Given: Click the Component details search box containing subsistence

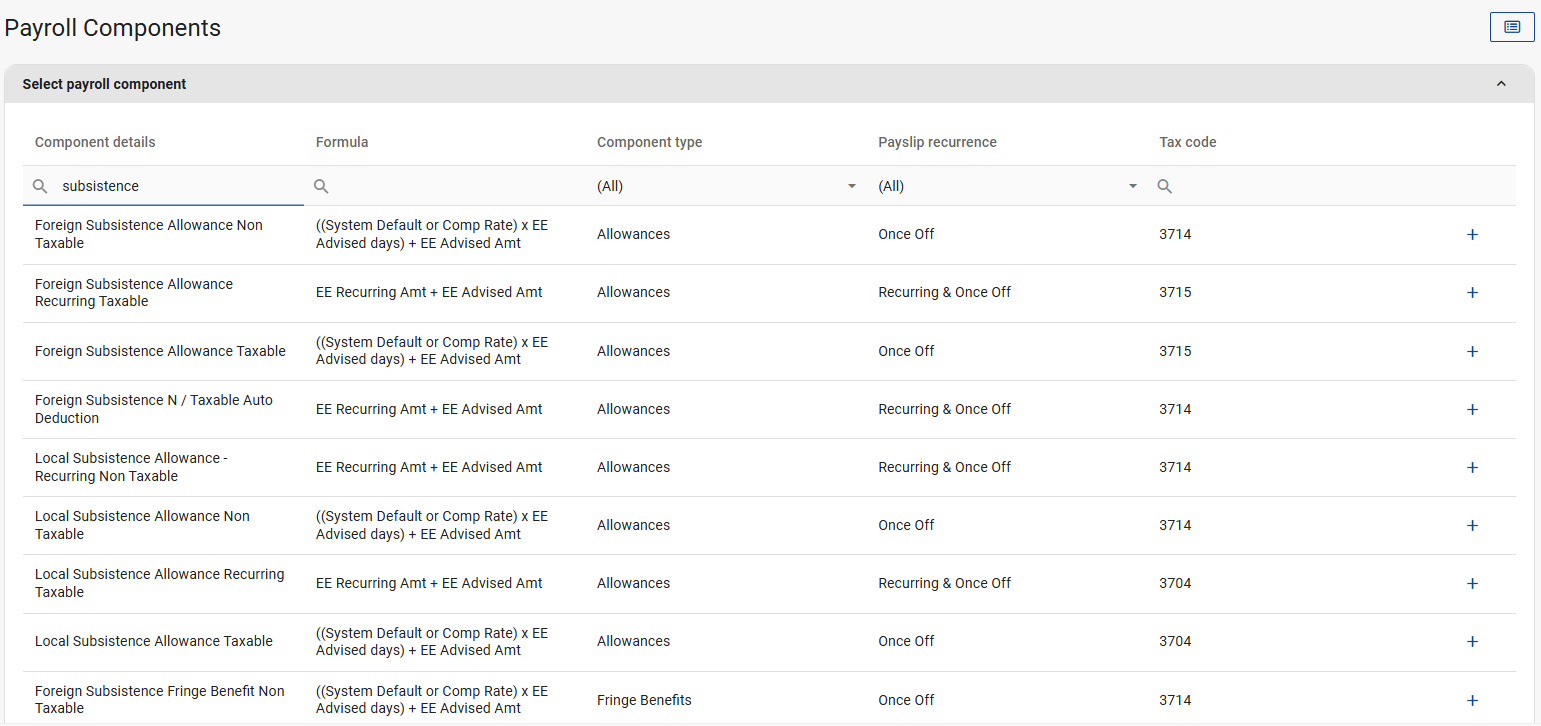Looking at the screenshot, I should (x=175, y=186).
